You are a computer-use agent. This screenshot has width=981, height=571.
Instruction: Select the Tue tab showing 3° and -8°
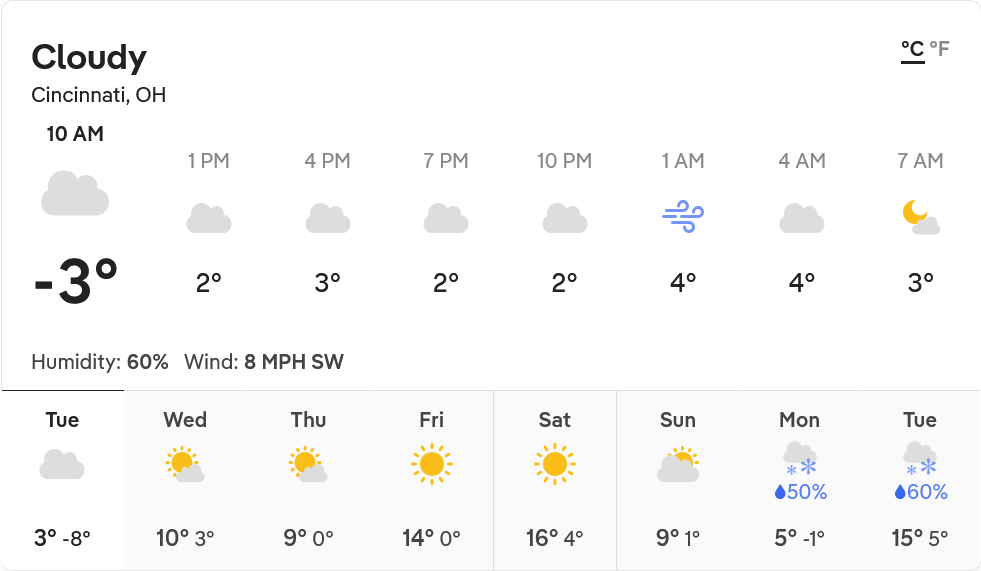tap(62, 480)
